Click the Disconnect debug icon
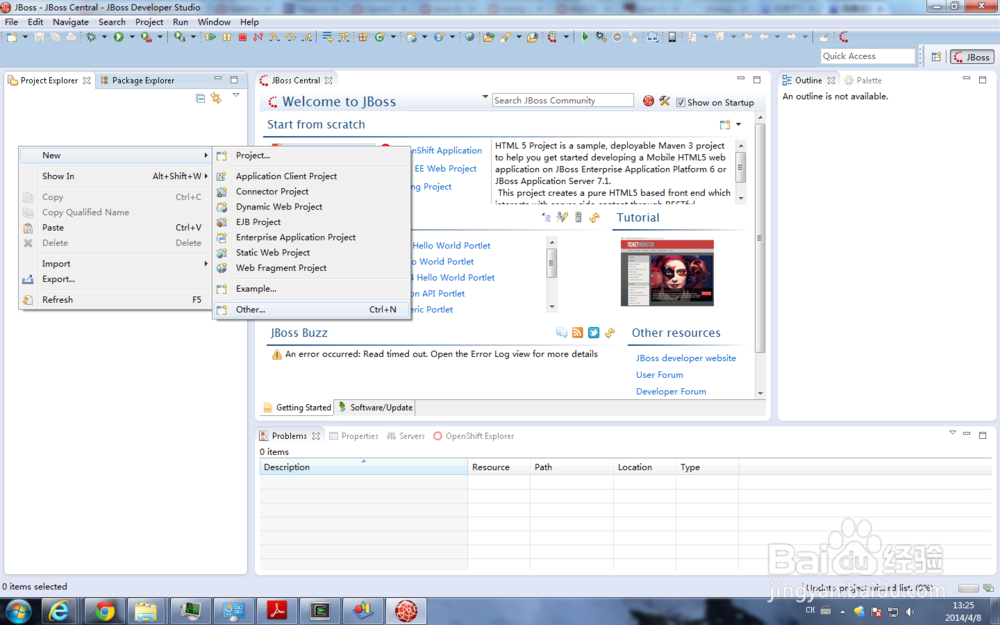This screenshot has width=1000, height=625. click(x=258, y=37)
